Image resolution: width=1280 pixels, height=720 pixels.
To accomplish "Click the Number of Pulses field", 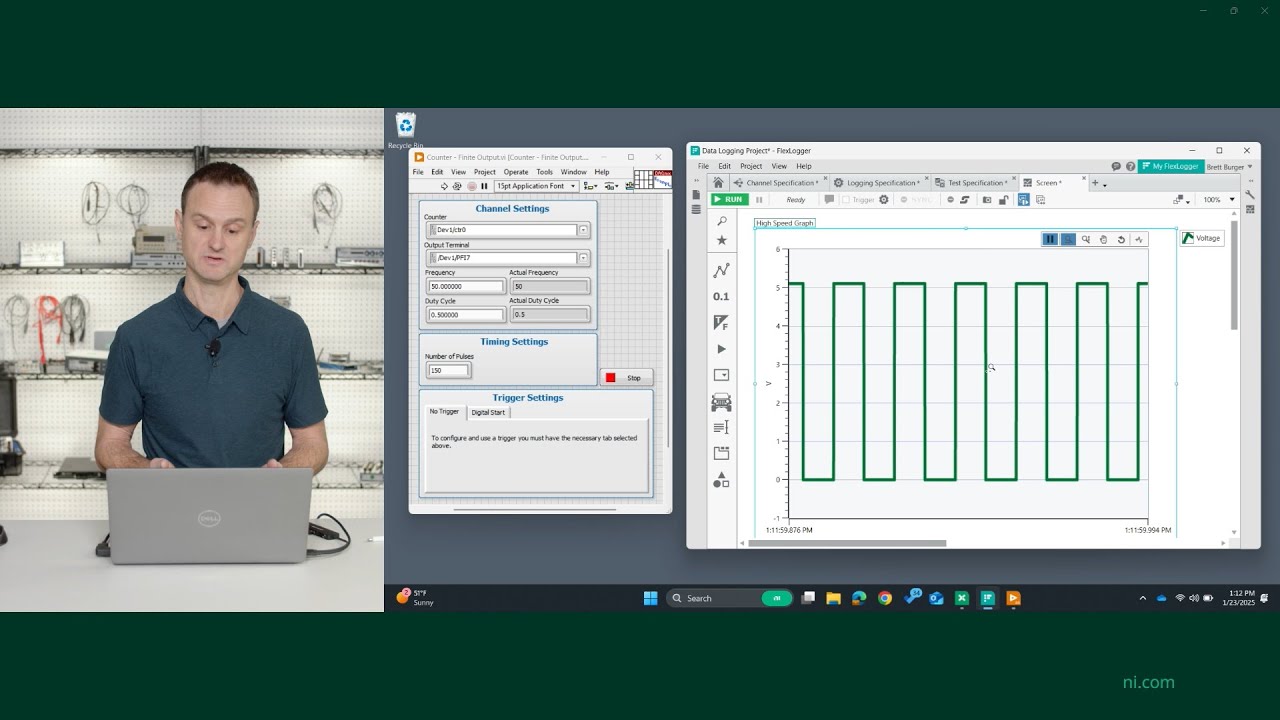I will (x=448, y=370).
